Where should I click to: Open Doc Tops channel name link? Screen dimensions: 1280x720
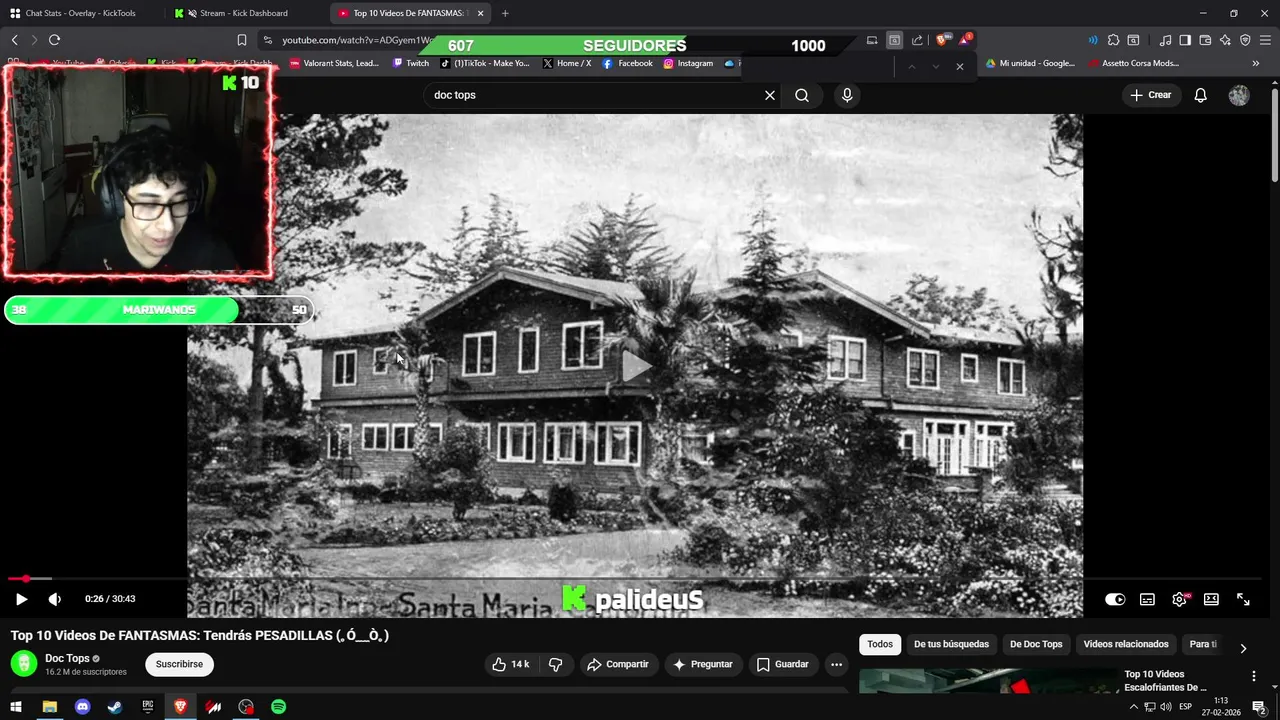click(67, 658)
